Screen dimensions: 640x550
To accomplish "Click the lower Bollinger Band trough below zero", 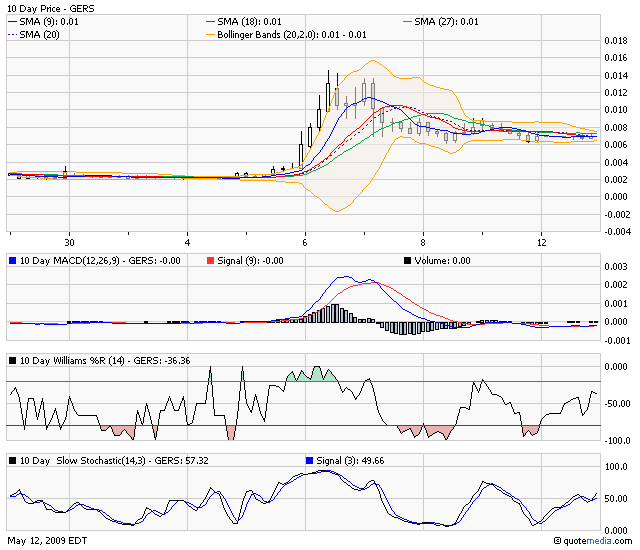I will click(x=337, y=211).
